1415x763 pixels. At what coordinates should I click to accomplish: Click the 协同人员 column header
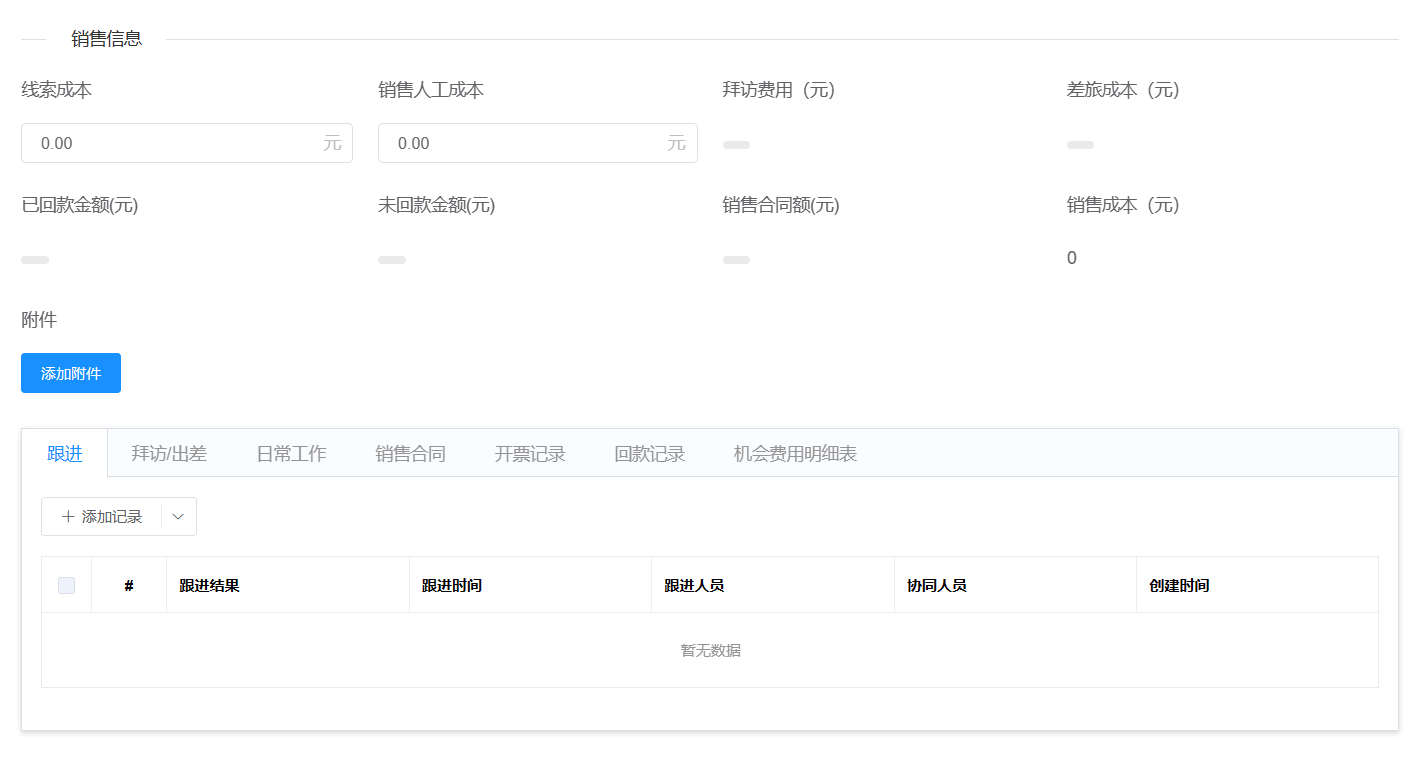point(934,585)
